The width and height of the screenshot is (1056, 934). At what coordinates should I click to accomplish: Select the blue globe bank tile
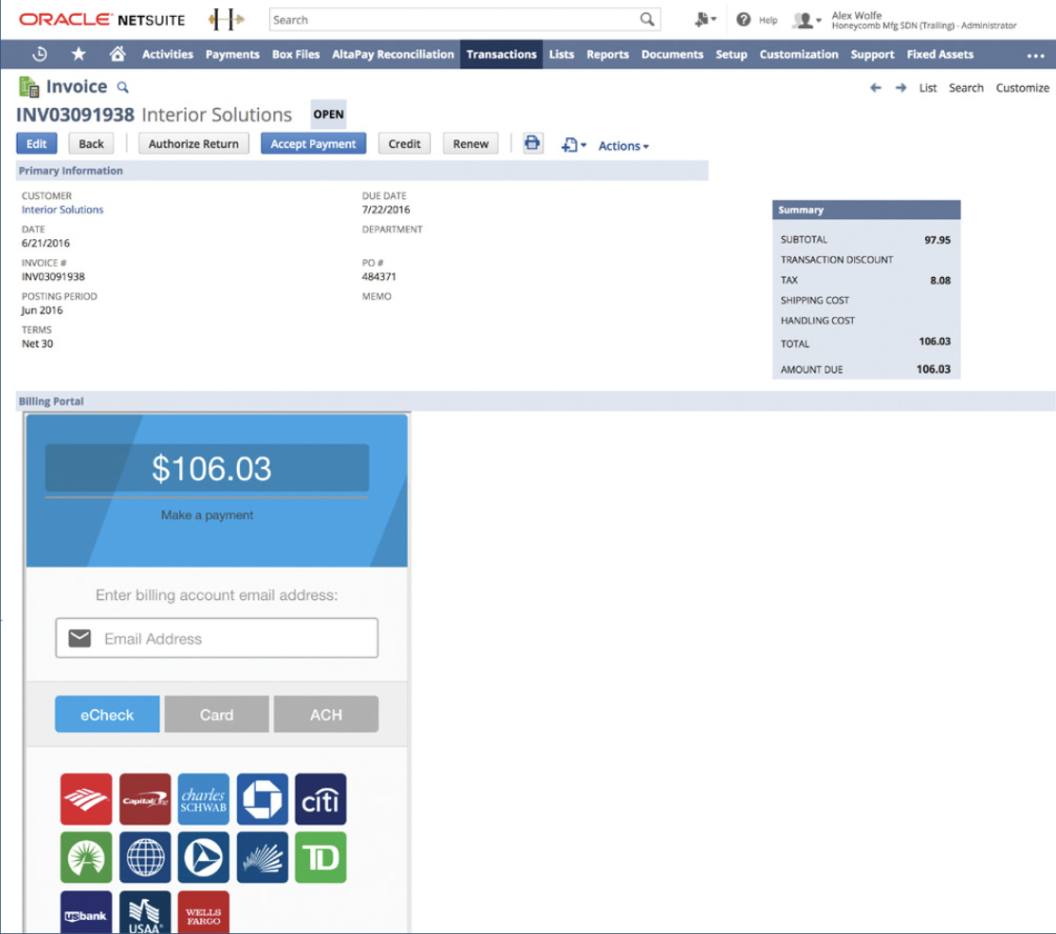click(x=145, y=857)
